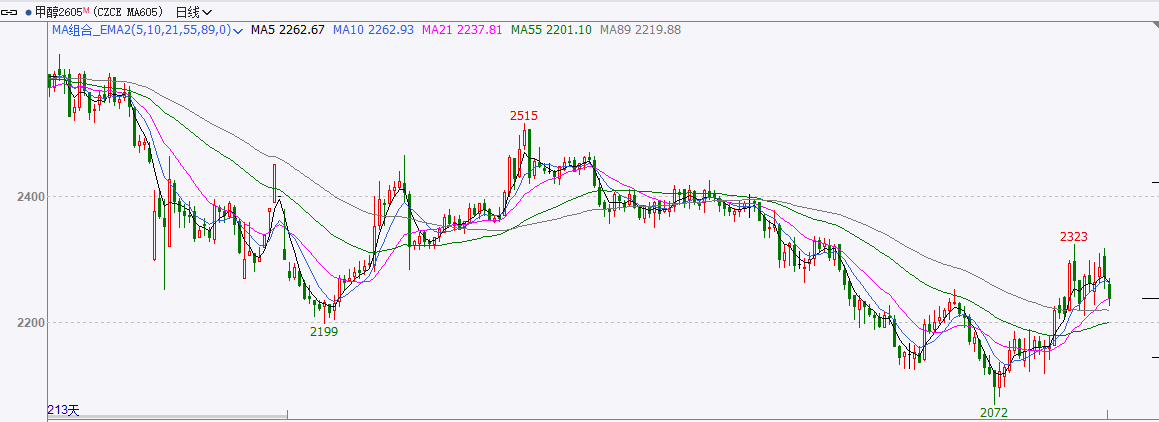Click the 2515 high price label
1159x422 pixels.
[524, 116]
